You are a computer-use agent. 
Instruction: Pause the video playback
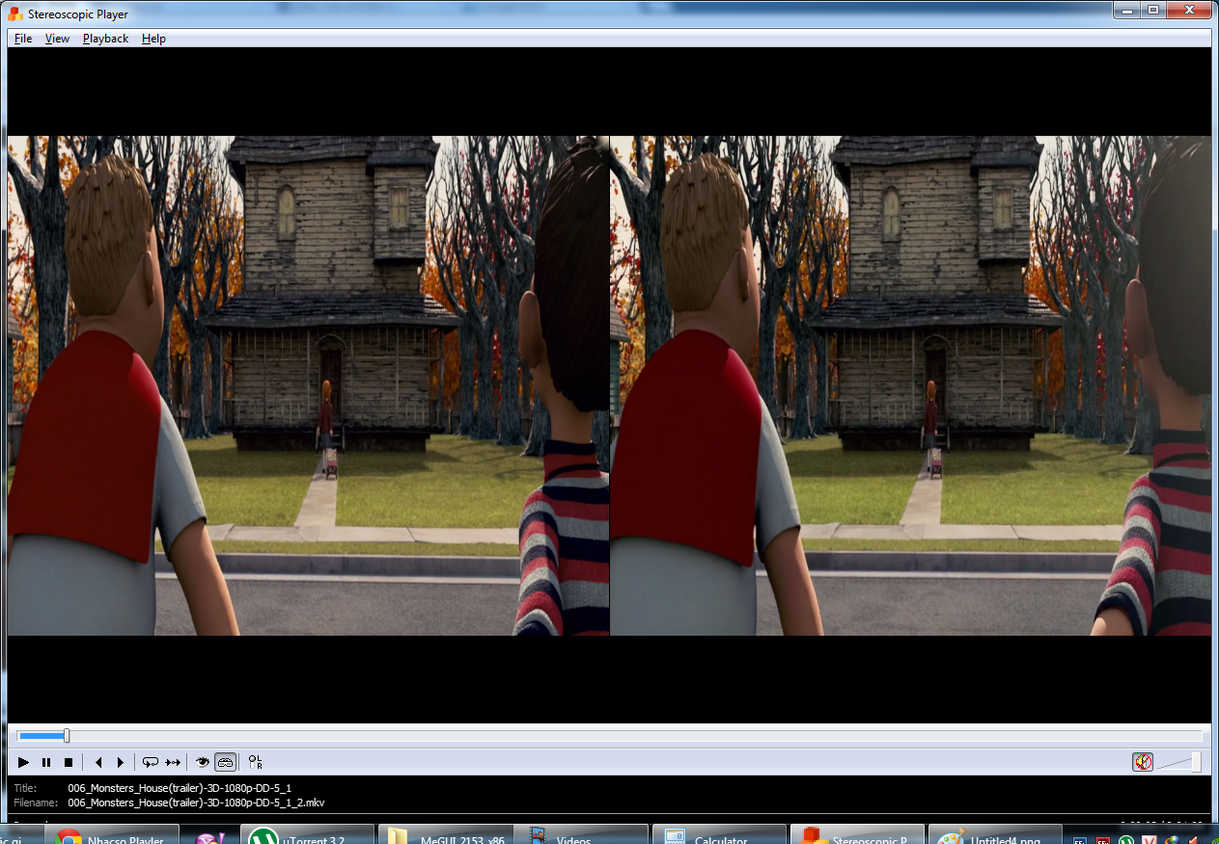(x=46, y=762)
